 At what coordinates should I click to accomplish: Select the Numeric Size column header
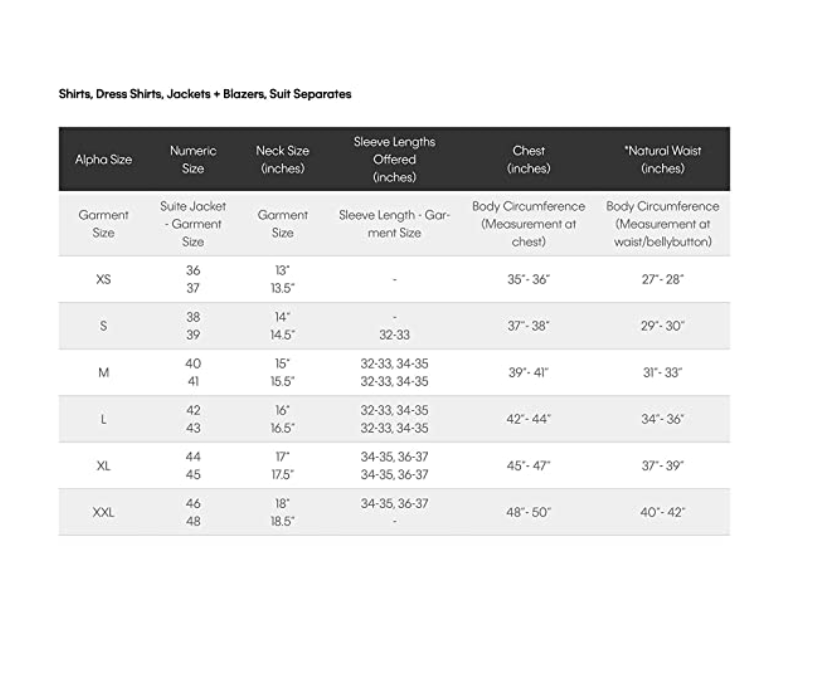point(193,159)
